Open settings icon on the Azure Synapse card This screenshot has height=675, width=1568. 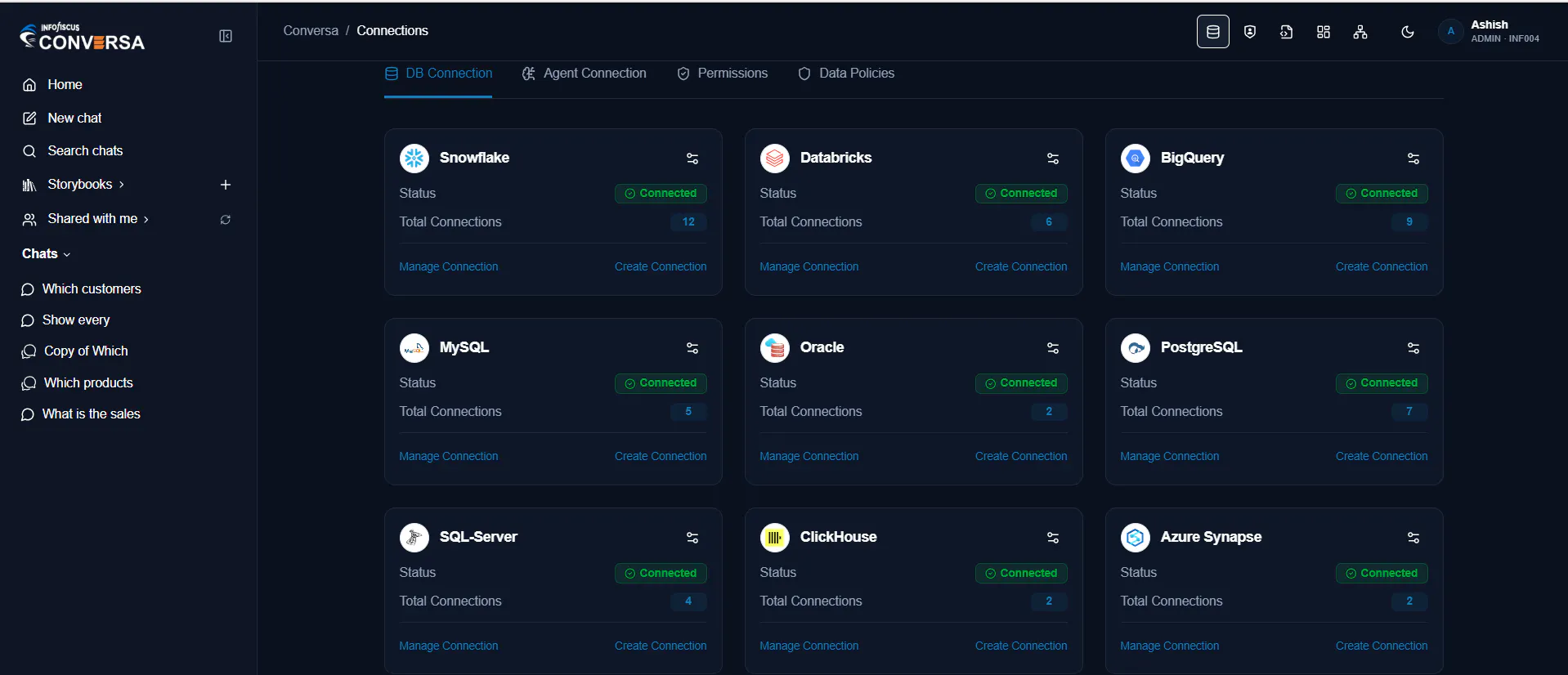pyautogui.click(x=1413, y=538)
